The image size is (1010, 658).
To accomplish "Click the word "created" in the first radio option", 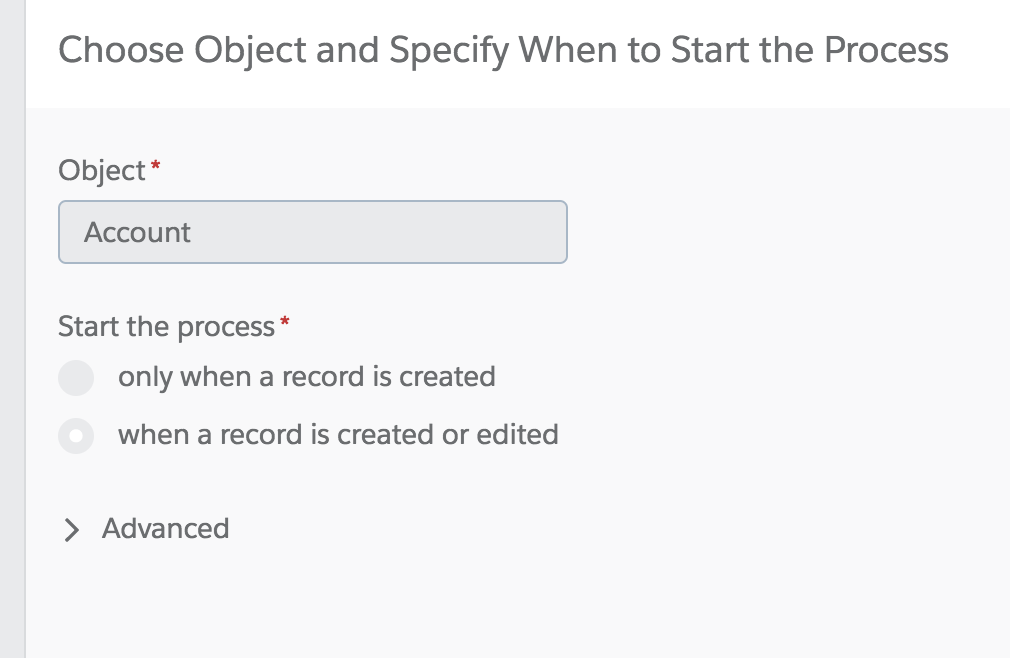I will 447,377.
